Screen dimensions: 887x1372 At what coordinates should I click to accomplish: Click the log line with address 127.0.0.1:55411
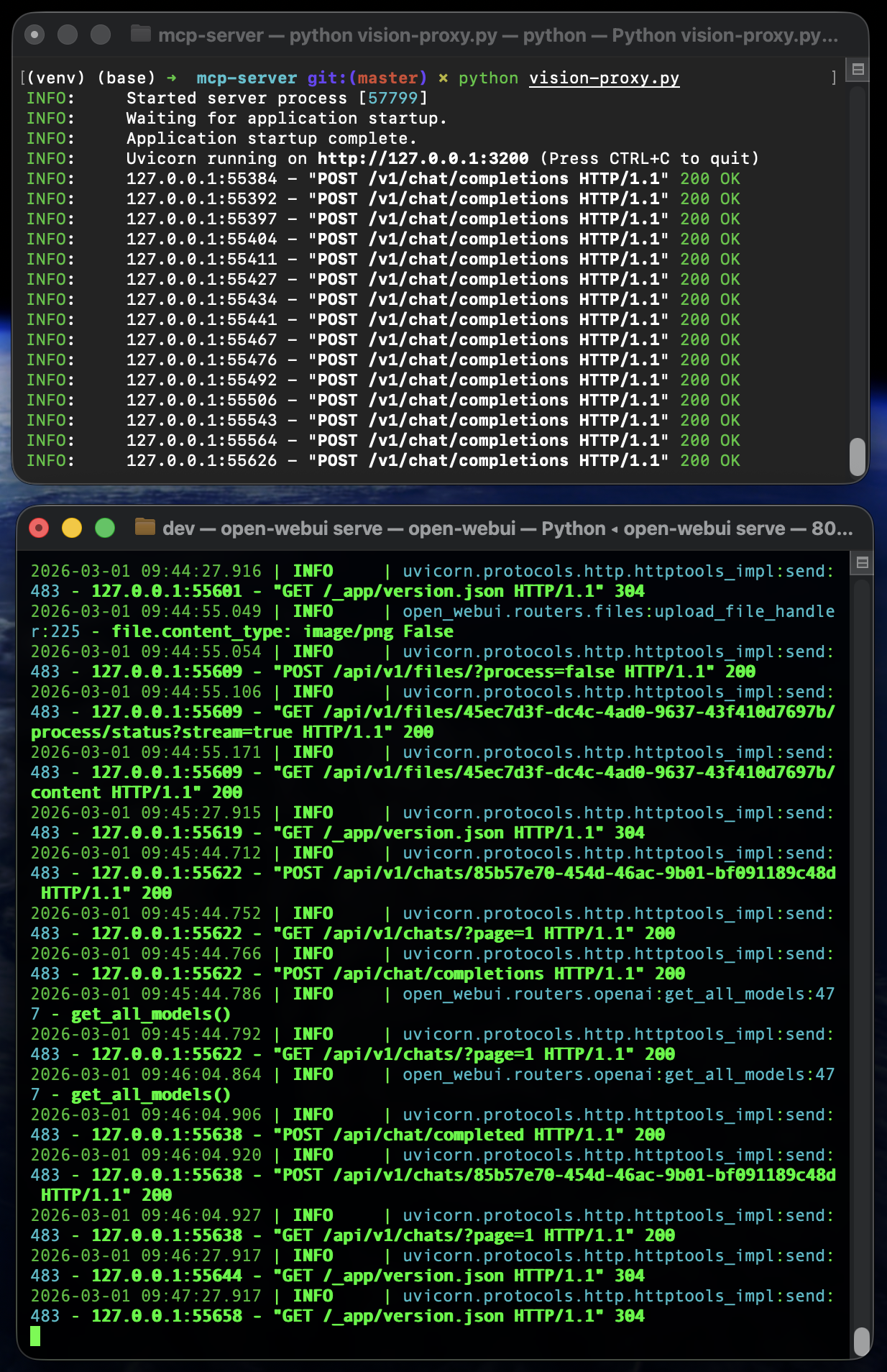point(383,259)
